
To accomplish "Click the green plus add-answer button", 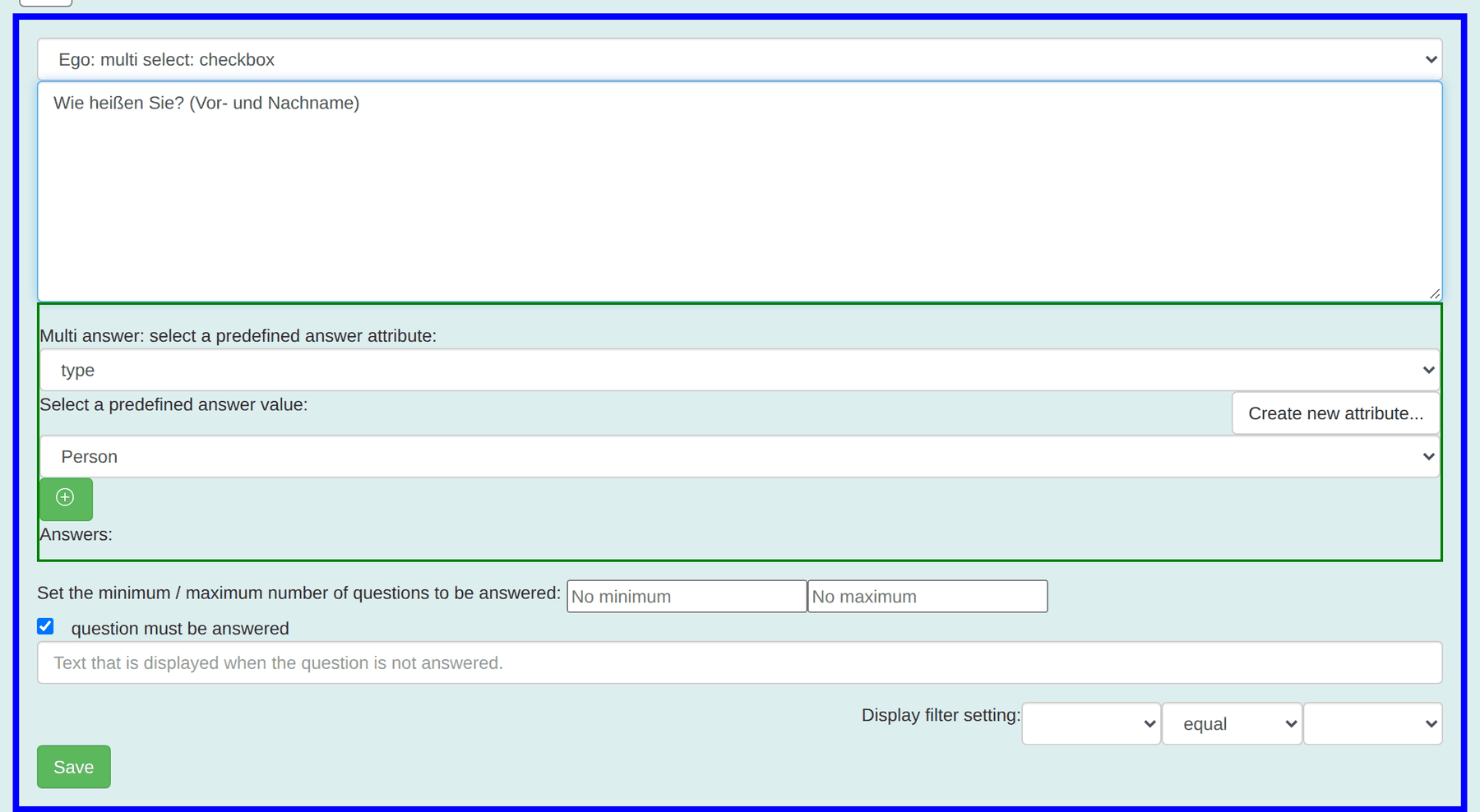I will click(66, 499).
